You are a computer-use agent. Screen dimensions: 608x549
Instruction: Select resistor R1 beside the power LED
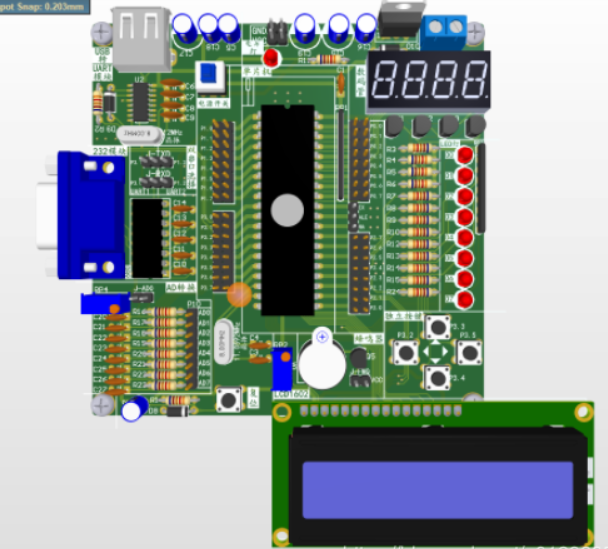(x=329, y=60)
